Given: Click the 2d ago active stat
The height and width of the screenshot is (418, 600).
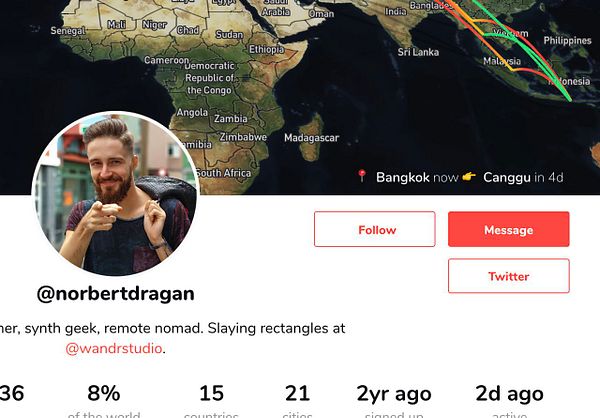Looking at the screenshot, I should [x=509, y=401].
